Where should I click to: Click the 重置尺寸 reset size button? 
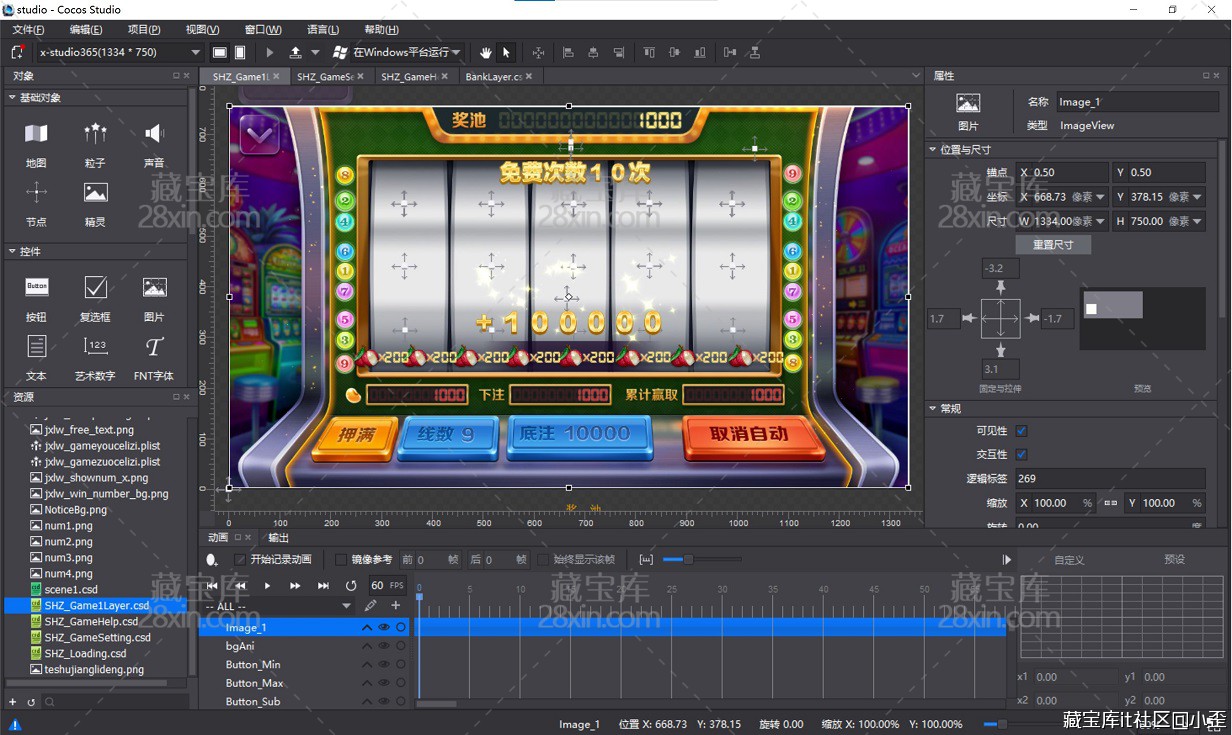pyautogui.click(x=1053, y=245)
